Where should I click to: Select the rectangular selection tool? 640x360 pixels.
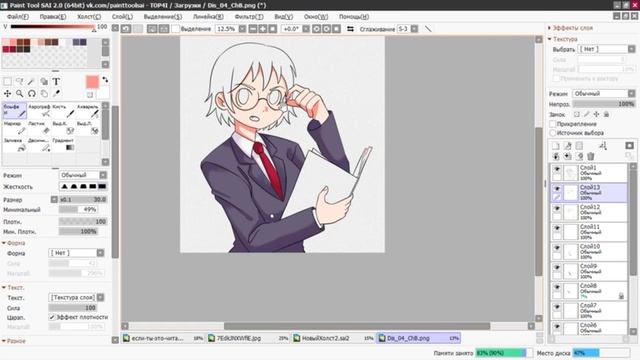[7, 82]
